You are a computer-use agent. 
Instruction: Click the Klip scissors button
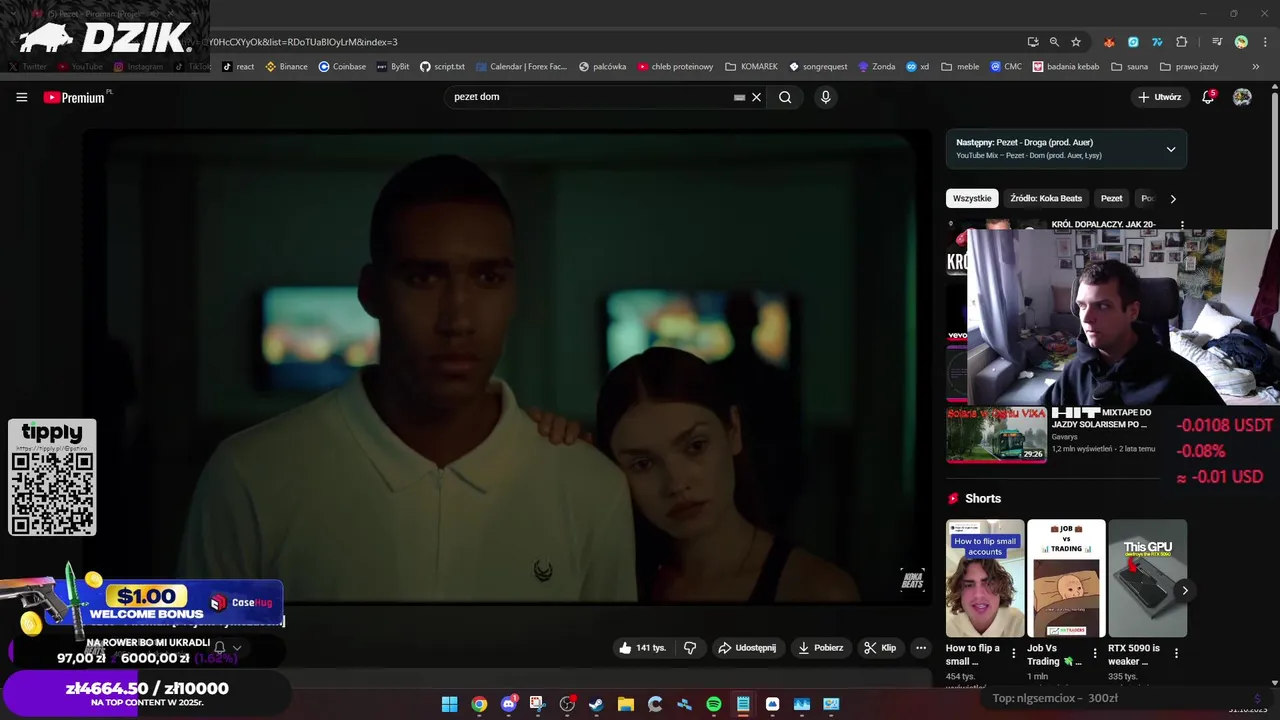(880, 648)
